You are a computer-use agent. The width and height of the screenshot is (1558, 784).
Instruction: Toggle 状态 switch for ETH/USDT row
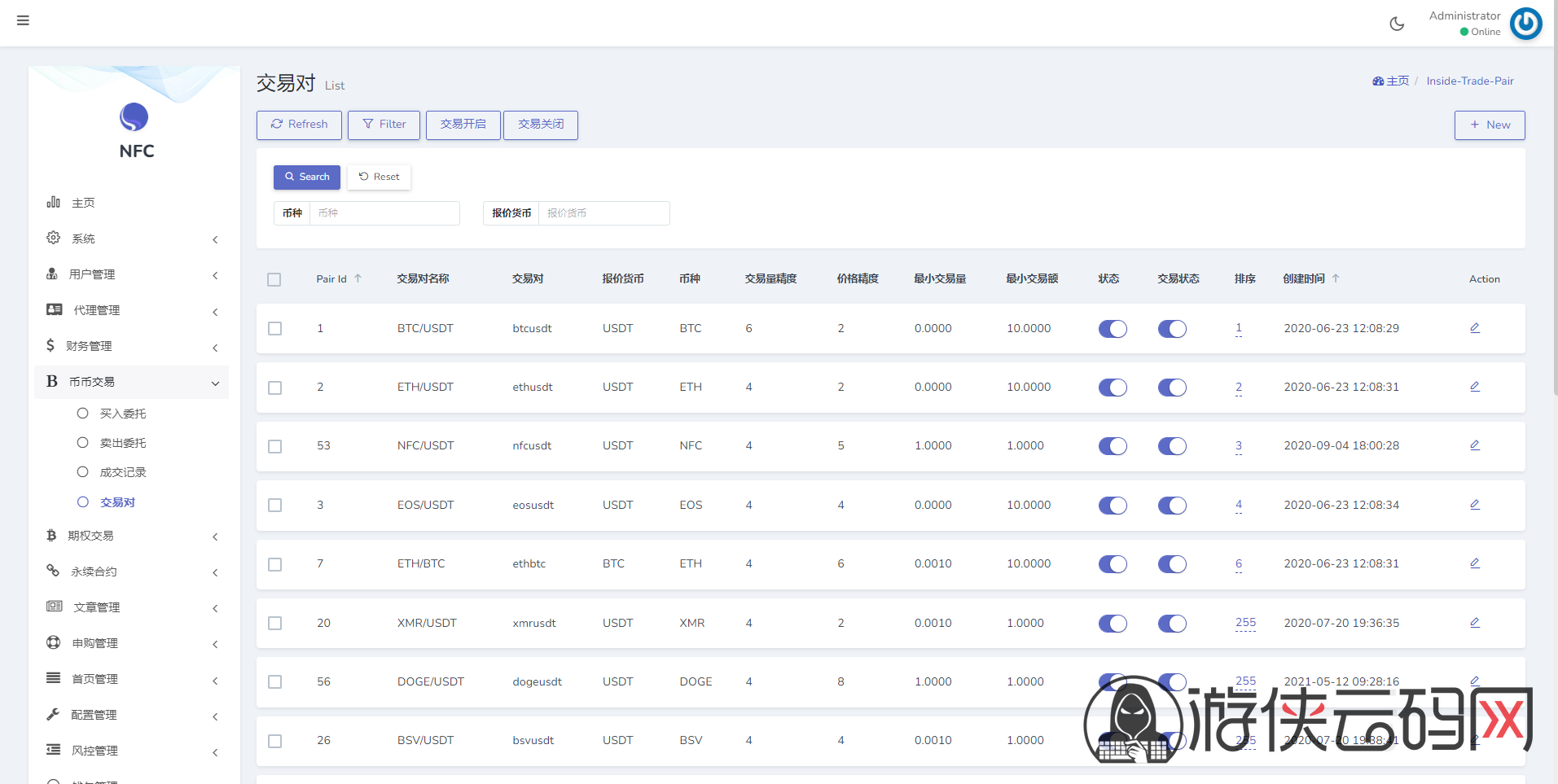click(x=1113, y=388)
